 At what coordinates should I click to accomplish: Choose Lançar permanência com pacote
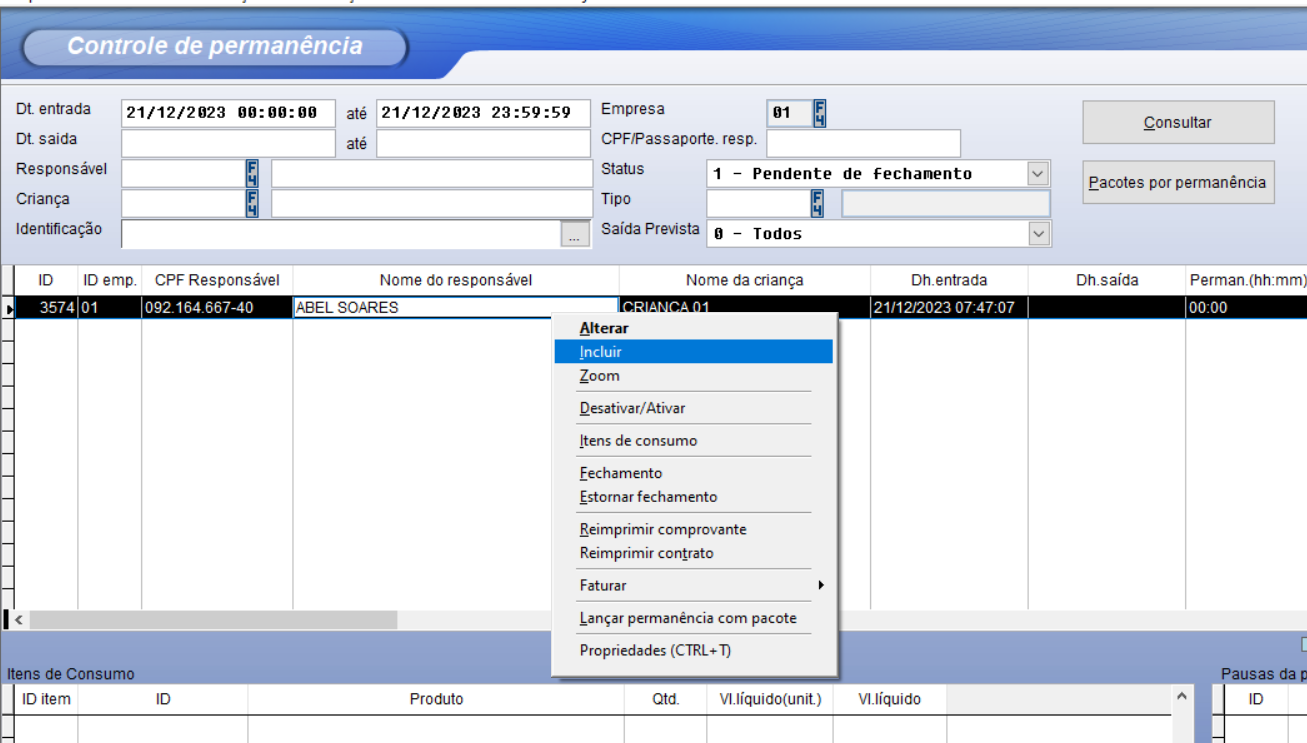tap(688, 618)
